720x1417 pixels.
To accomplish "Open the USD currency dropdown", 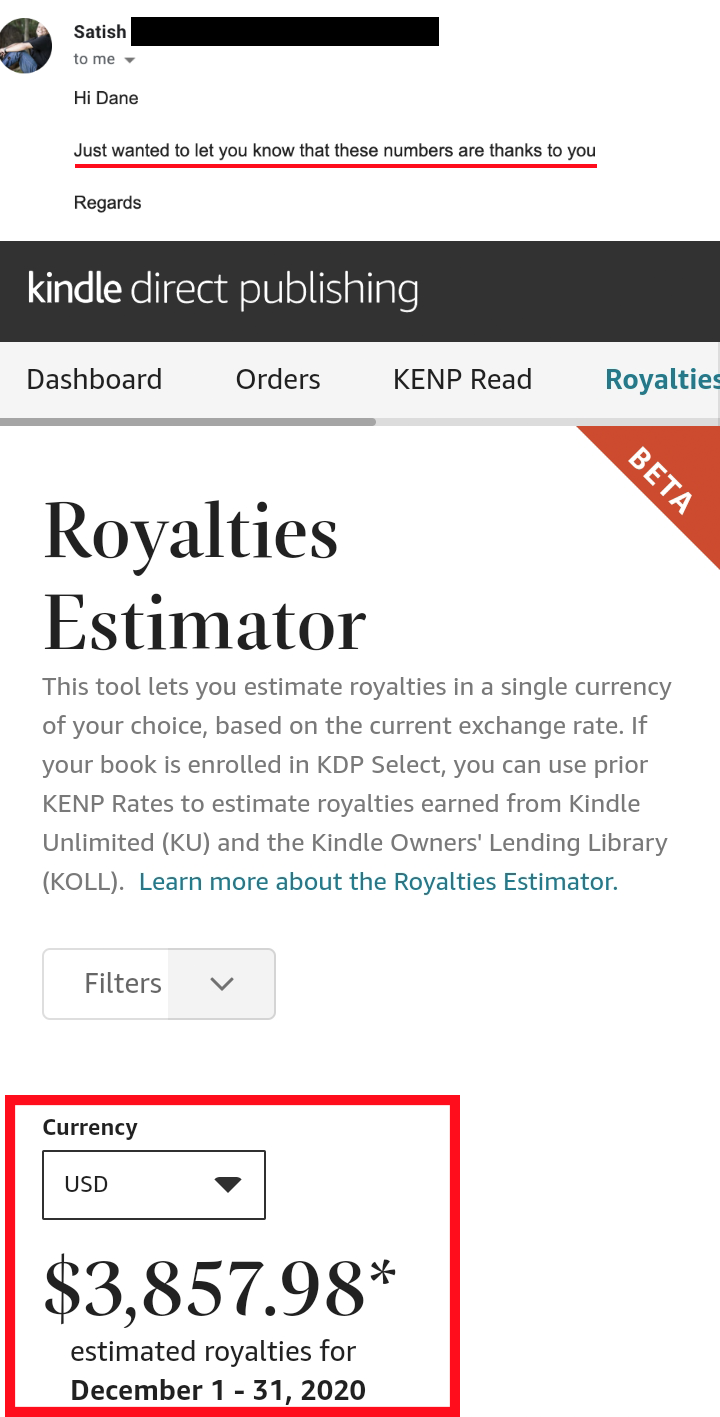I will pyautogui.click(x=154, y=1185).
